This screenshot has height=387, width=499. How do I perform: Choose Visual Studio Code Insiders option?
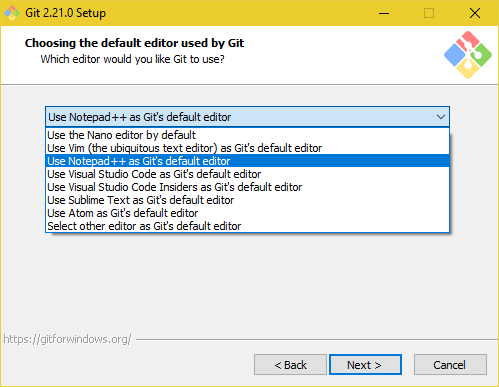(247, 187)
